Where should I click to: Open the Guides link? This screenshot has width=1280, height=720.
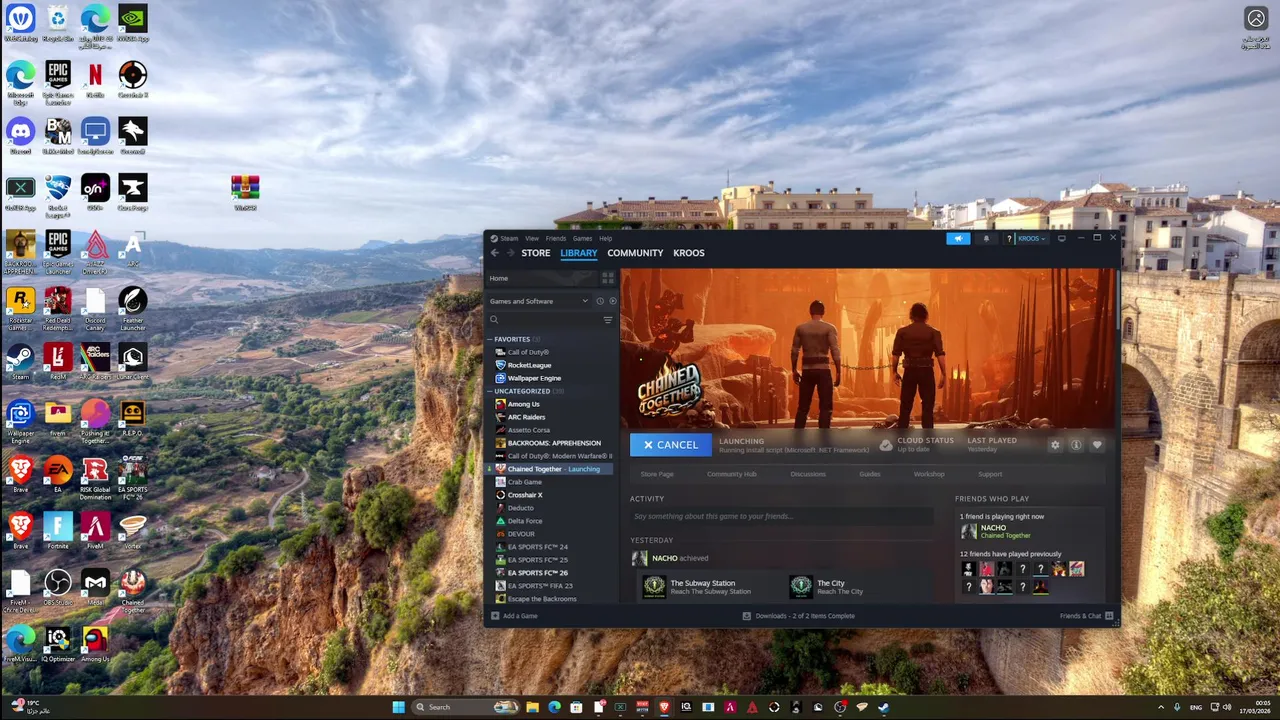click(x=870, y=474)
